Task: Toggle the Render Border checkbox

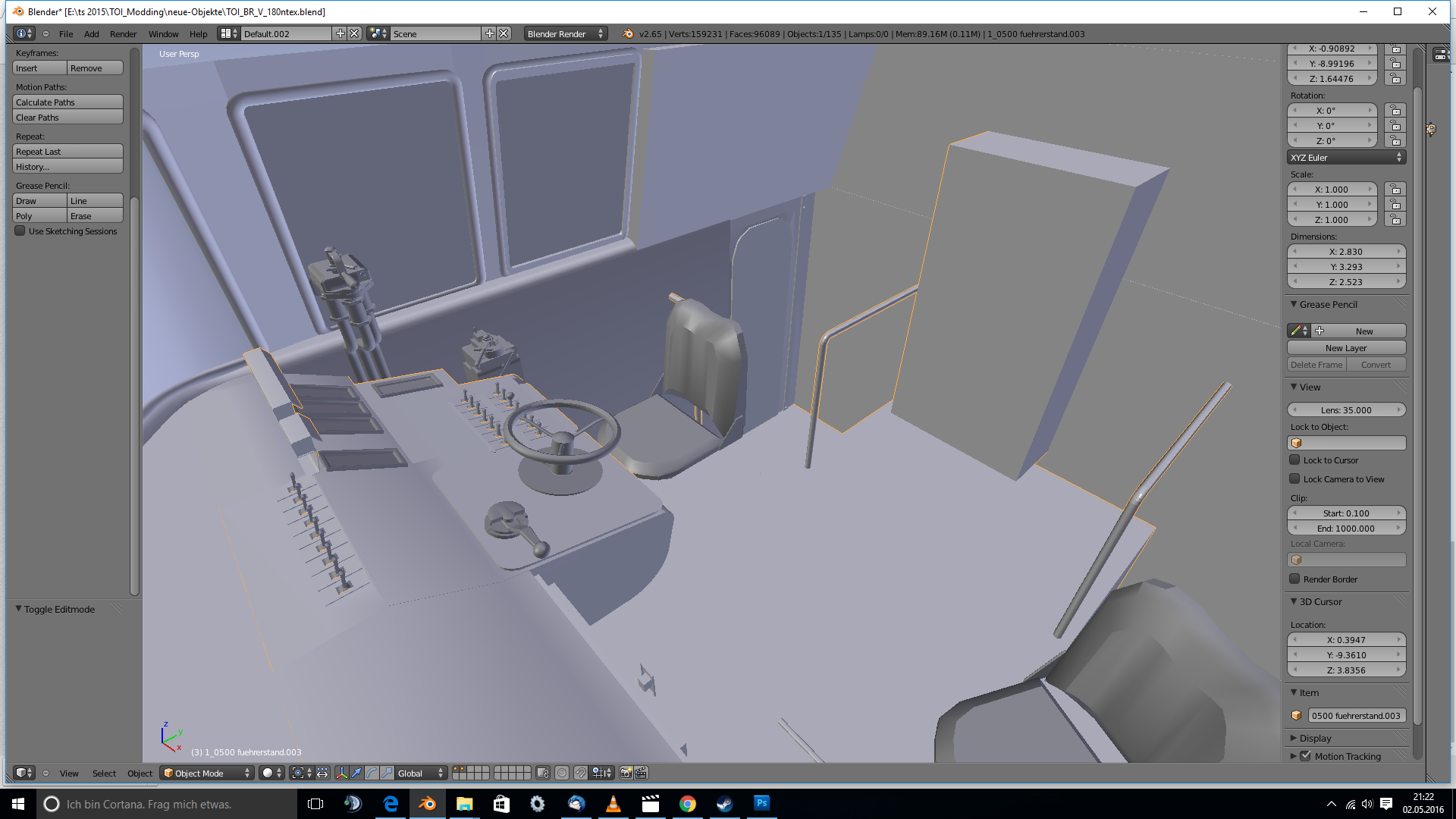Action: (1294, 579)
